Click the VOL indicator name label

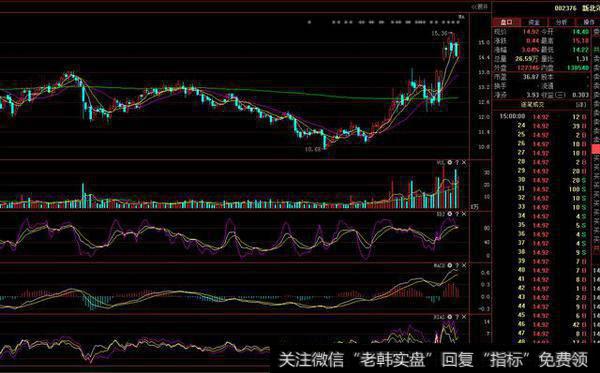pyautogui.click(x=441, y=163)
